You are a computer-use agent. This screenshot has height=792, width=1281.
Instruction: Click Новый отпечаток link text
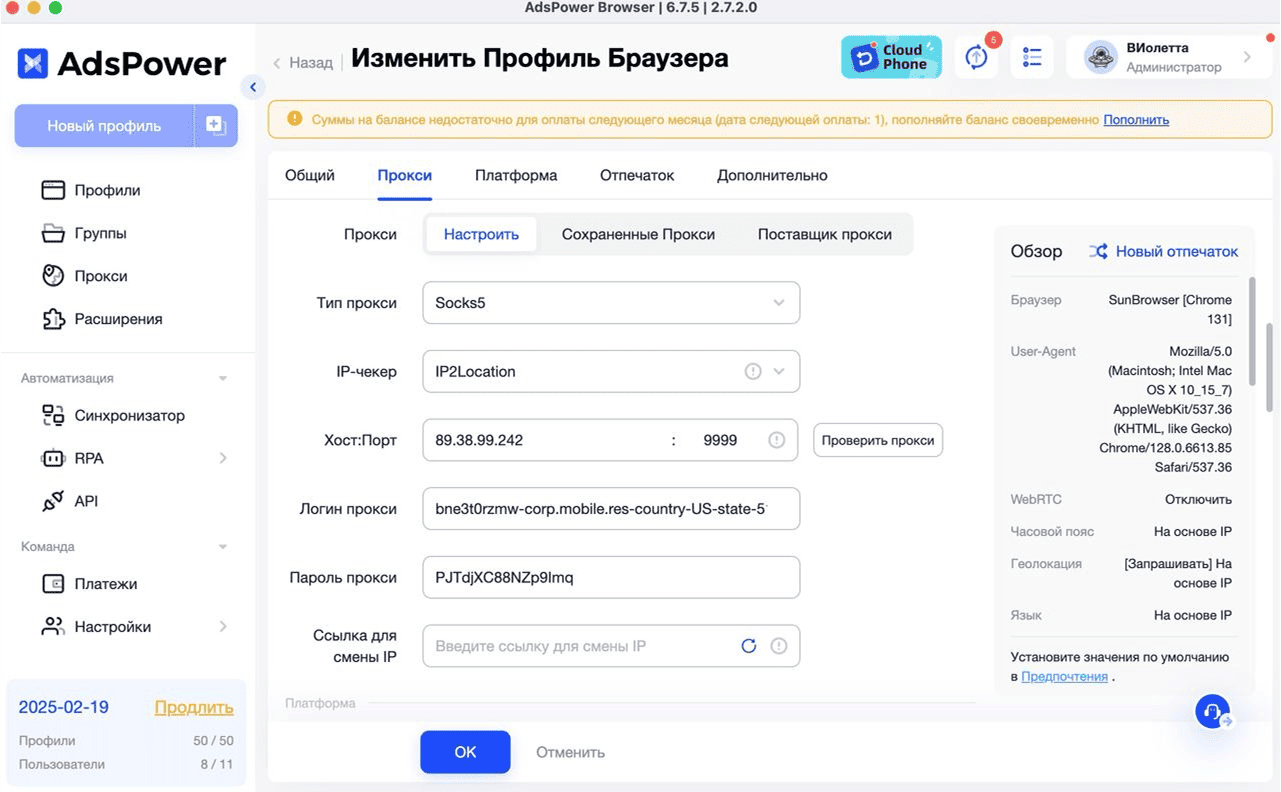[1177, 251]
